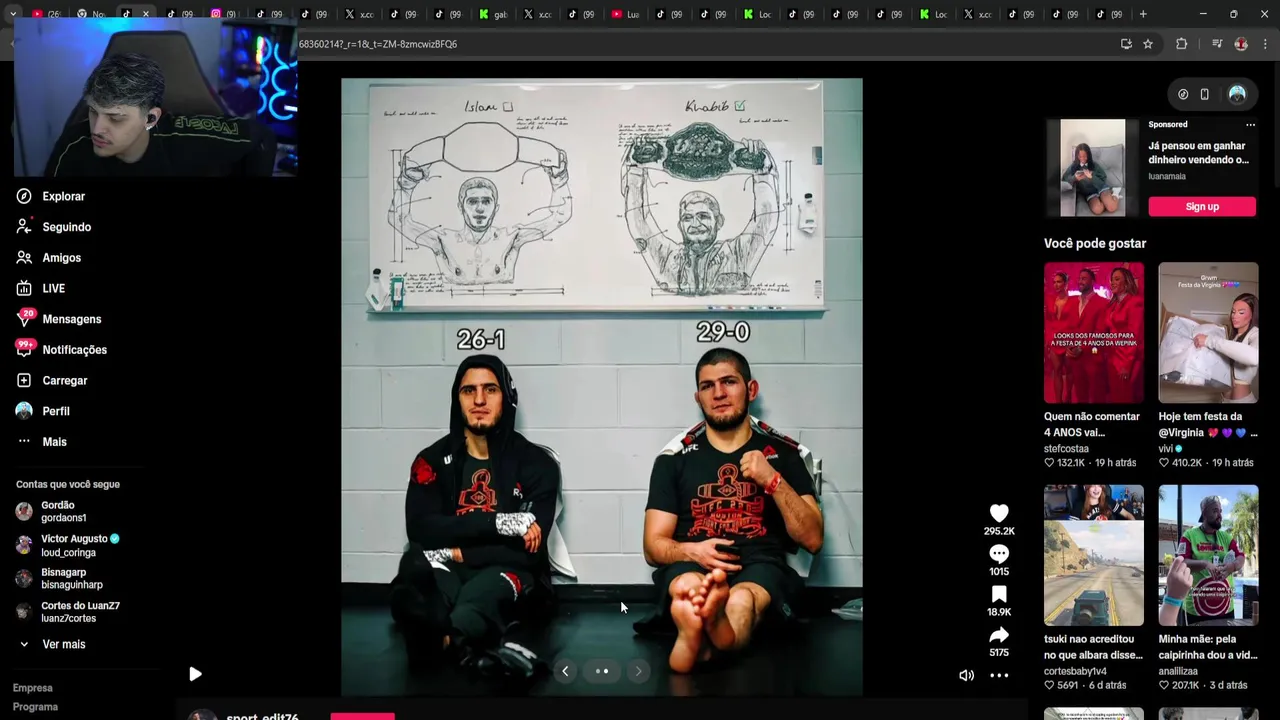This screenshot has width=1280, height=720.
Task: Click the phone app icon at top right
Action: [1205, 94]
